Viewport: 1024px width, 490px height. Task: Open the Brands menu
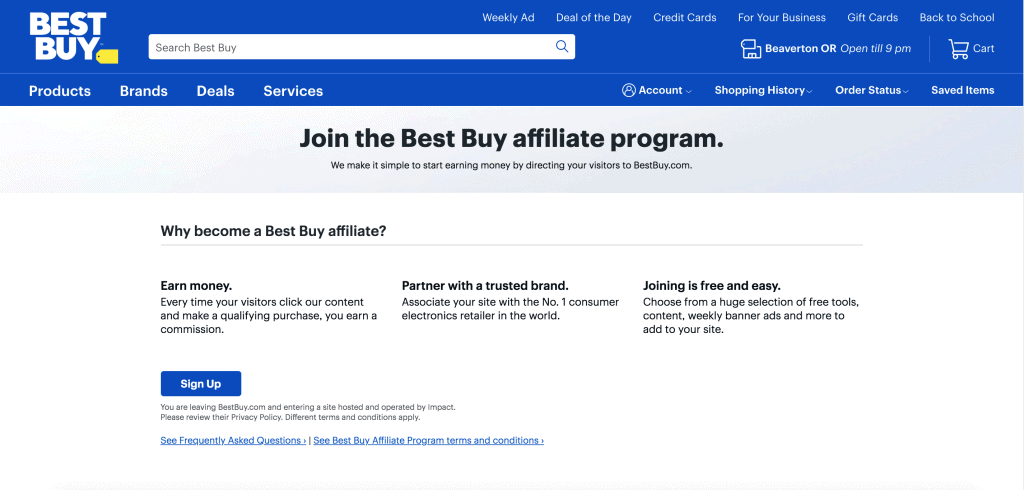(144, 91)
